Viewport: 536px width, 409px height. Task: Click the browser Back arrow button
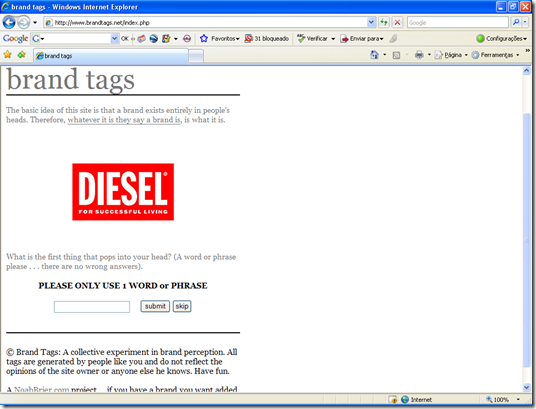click(x=9, y=23)
